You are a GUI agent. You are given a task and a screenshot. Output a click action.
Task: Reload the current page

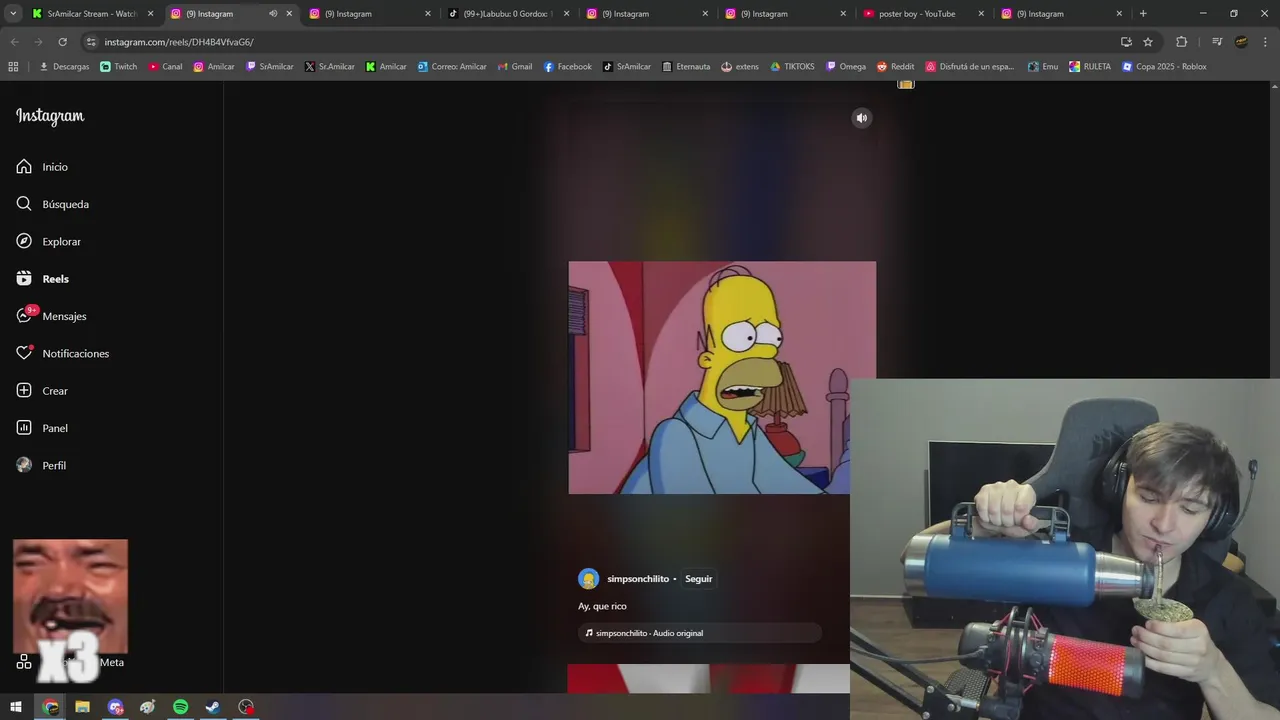pyautogui.click(x=62, y=42)
